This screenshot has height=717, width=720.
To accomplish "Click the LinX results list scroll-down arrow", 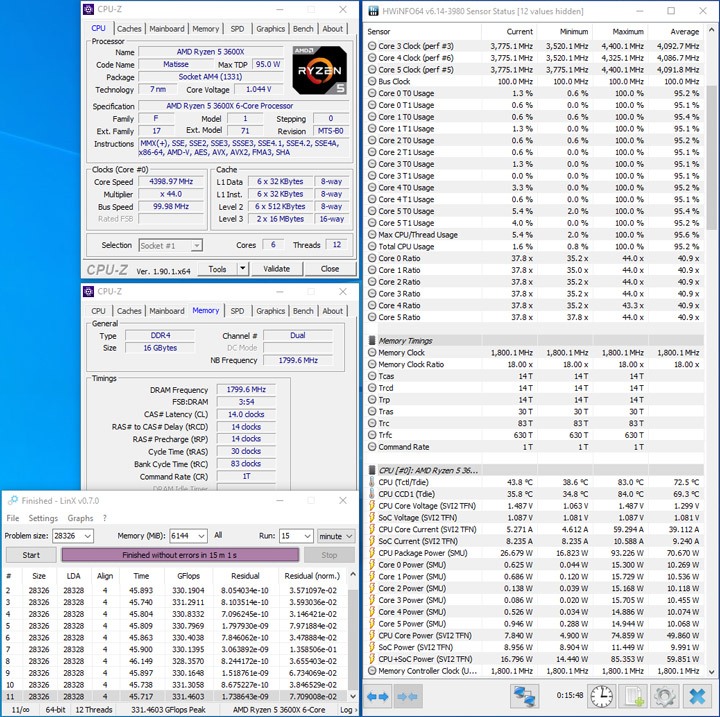I will (353, 696).
